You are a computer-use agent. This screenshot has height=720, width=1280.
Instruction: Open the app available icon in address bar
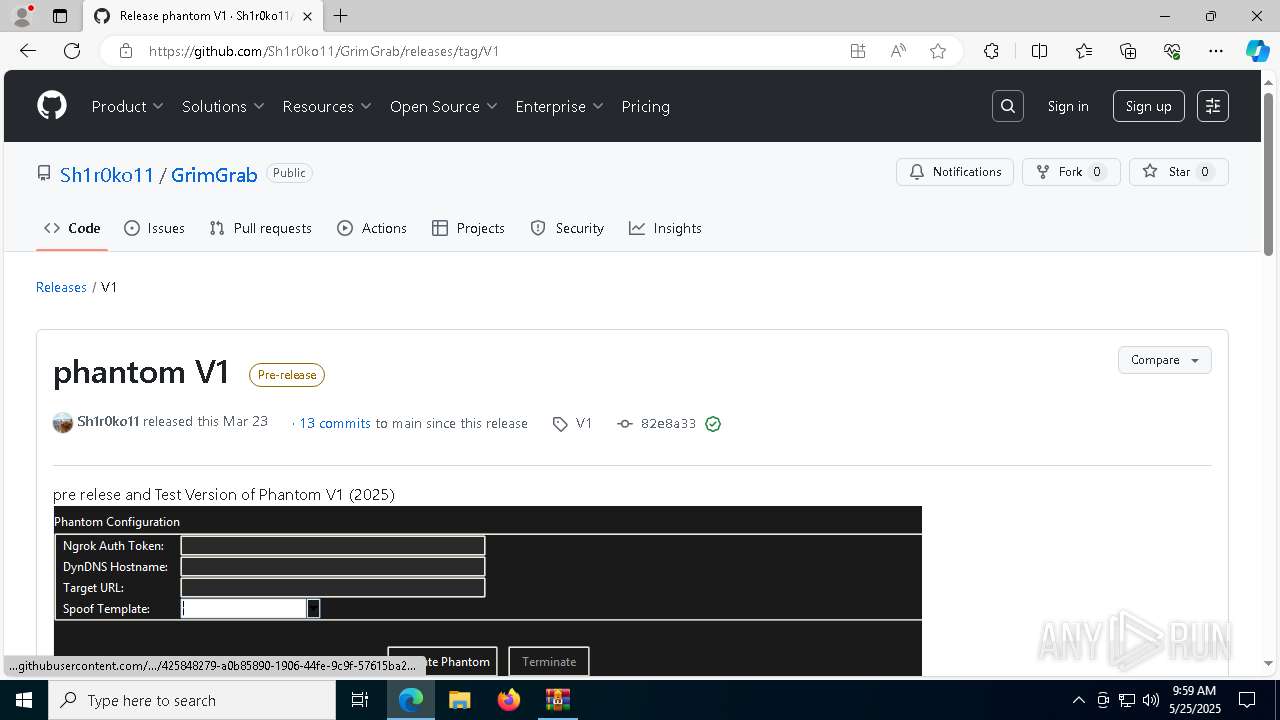point(858,51)
